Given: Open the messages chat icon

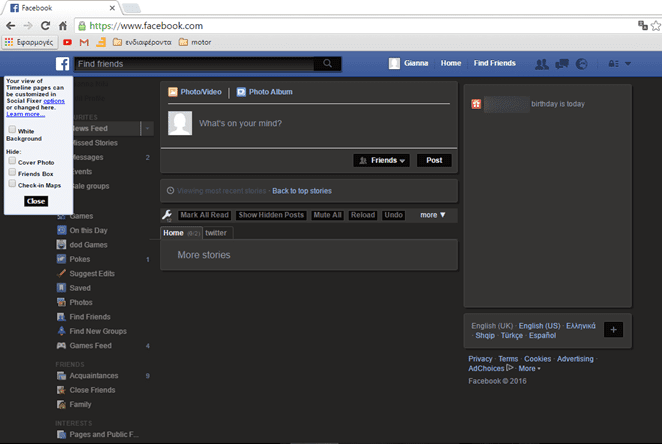Looking at the screenshot, I should (562, 64).
